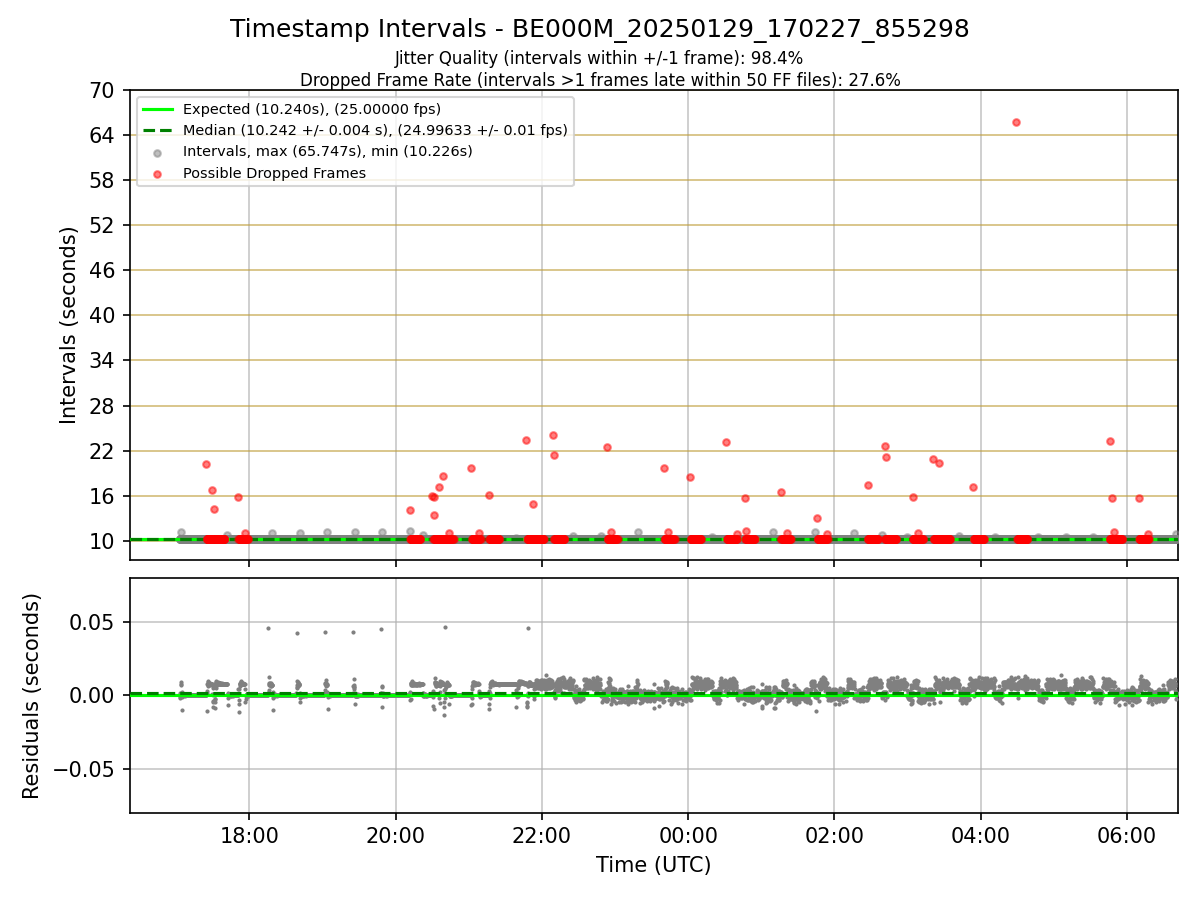Click the "52" y-axis tick label
Image resolution: width=1200 pixels, height=900 pixels.
click(x=102, y=225)
